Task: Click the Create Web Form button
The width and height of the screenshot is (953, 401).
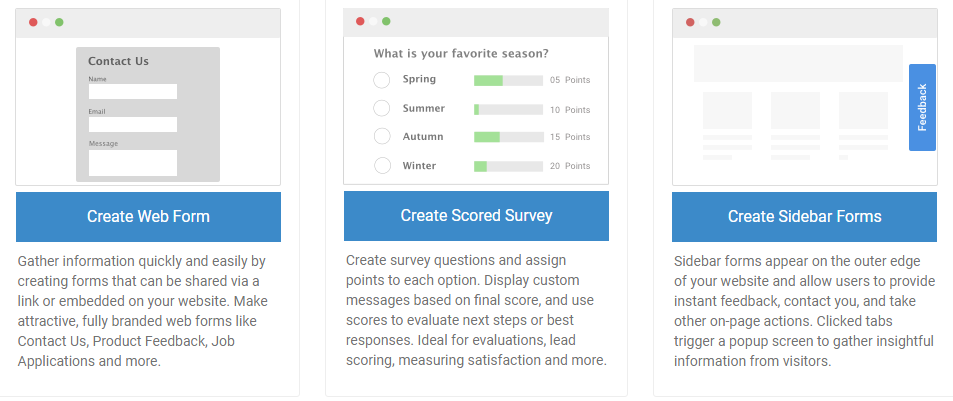Action: (148, 217)
